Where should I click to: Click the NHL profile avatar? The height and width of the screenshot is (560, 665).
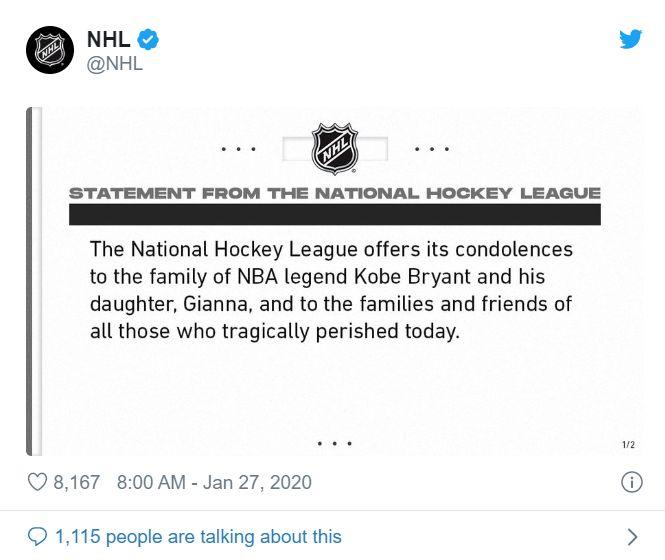[50, 50]
